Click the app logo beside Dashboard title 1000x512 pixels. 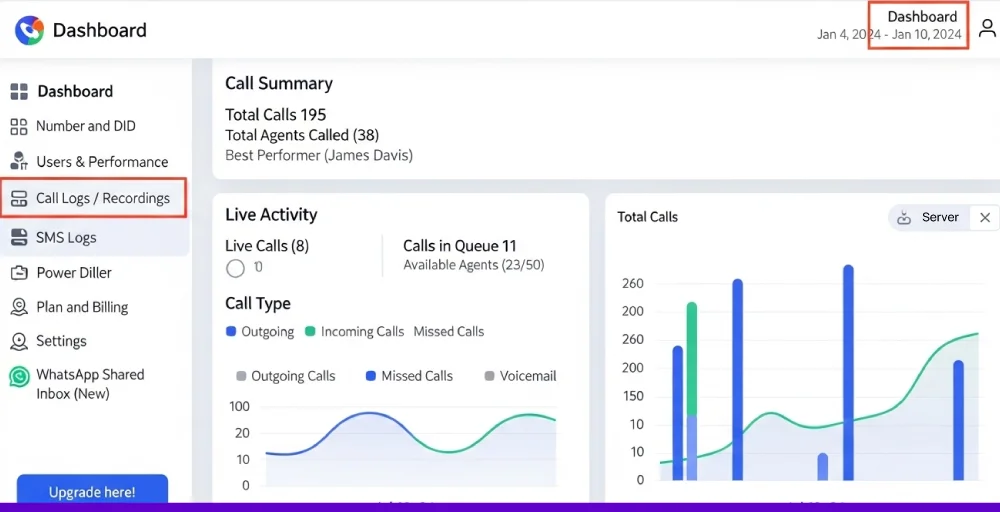[x=29, y=30]
